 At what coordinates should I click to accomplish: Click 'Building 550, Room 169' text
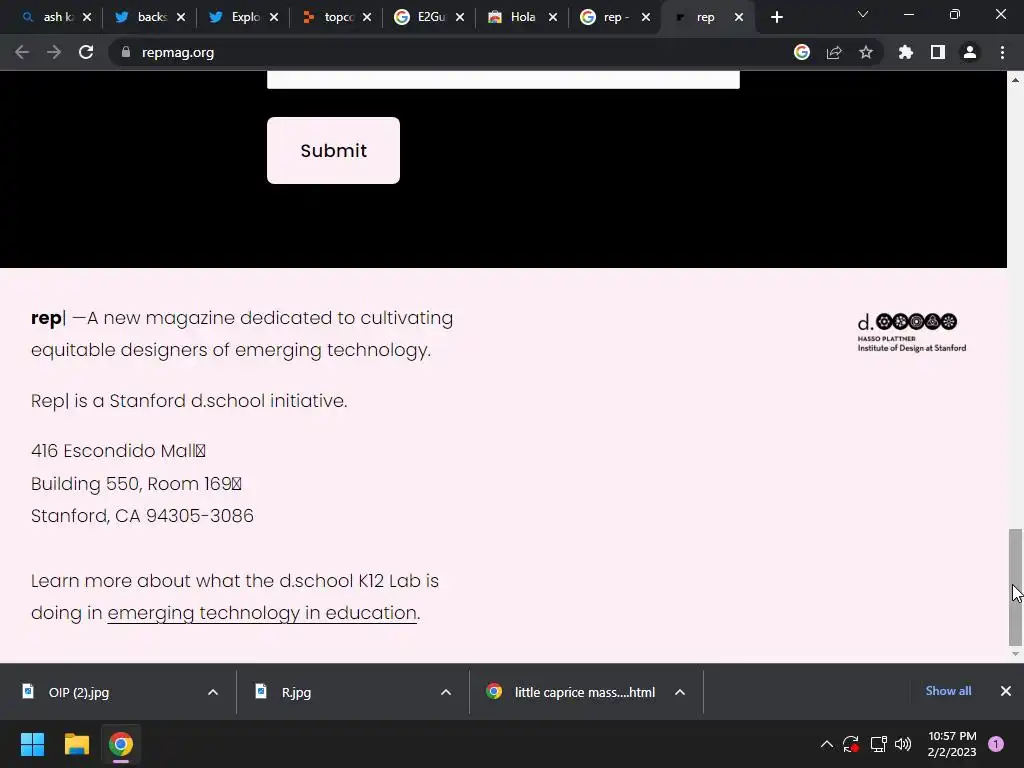coord(136,483)
